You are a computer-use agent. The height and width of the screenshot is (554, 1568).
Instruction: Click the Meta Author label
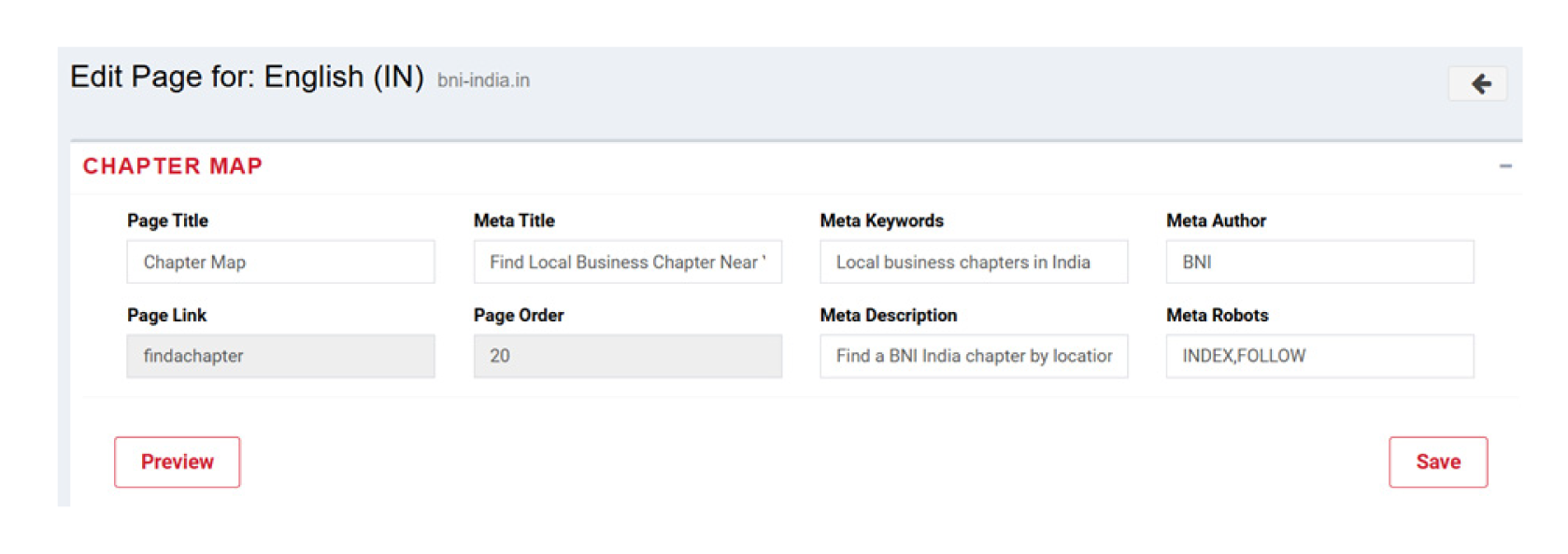pos(1216,220)
